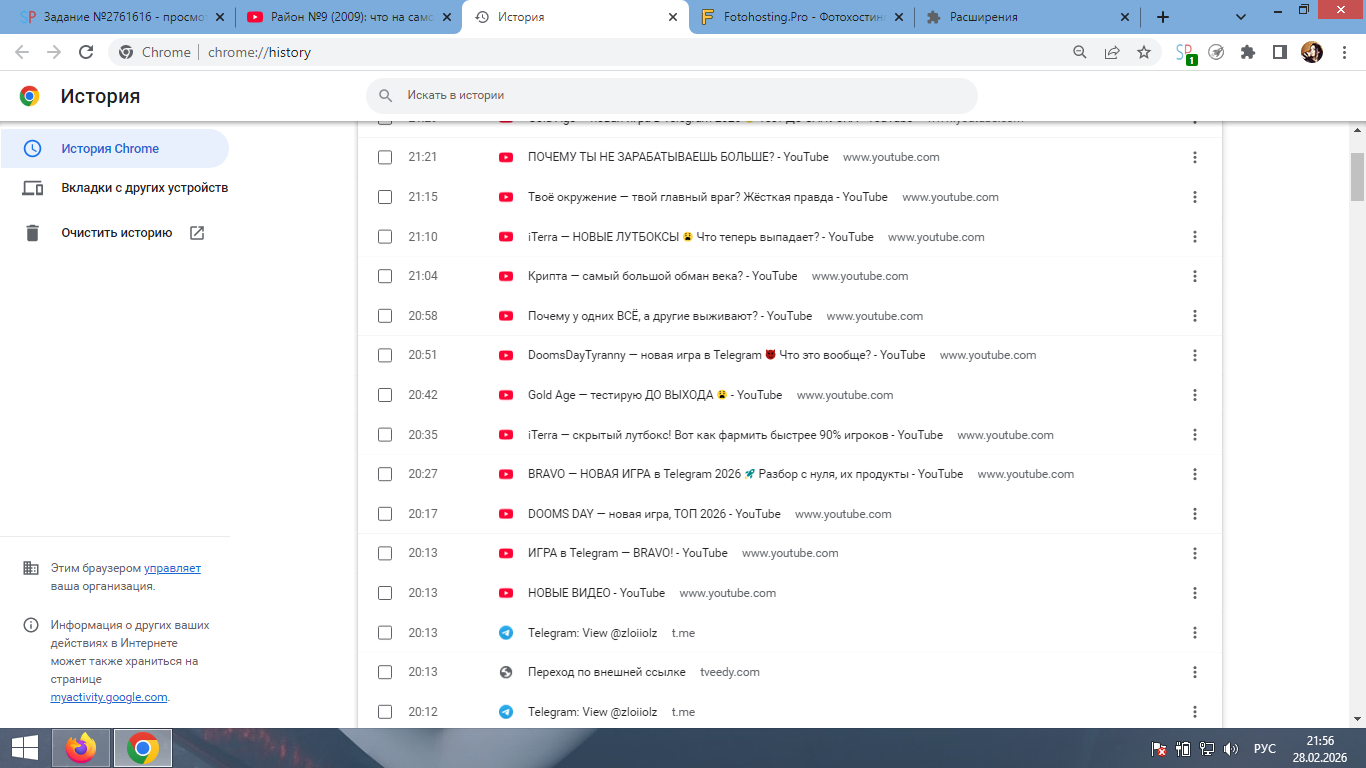Switch the РУС input language indicator

point(1265,748)
